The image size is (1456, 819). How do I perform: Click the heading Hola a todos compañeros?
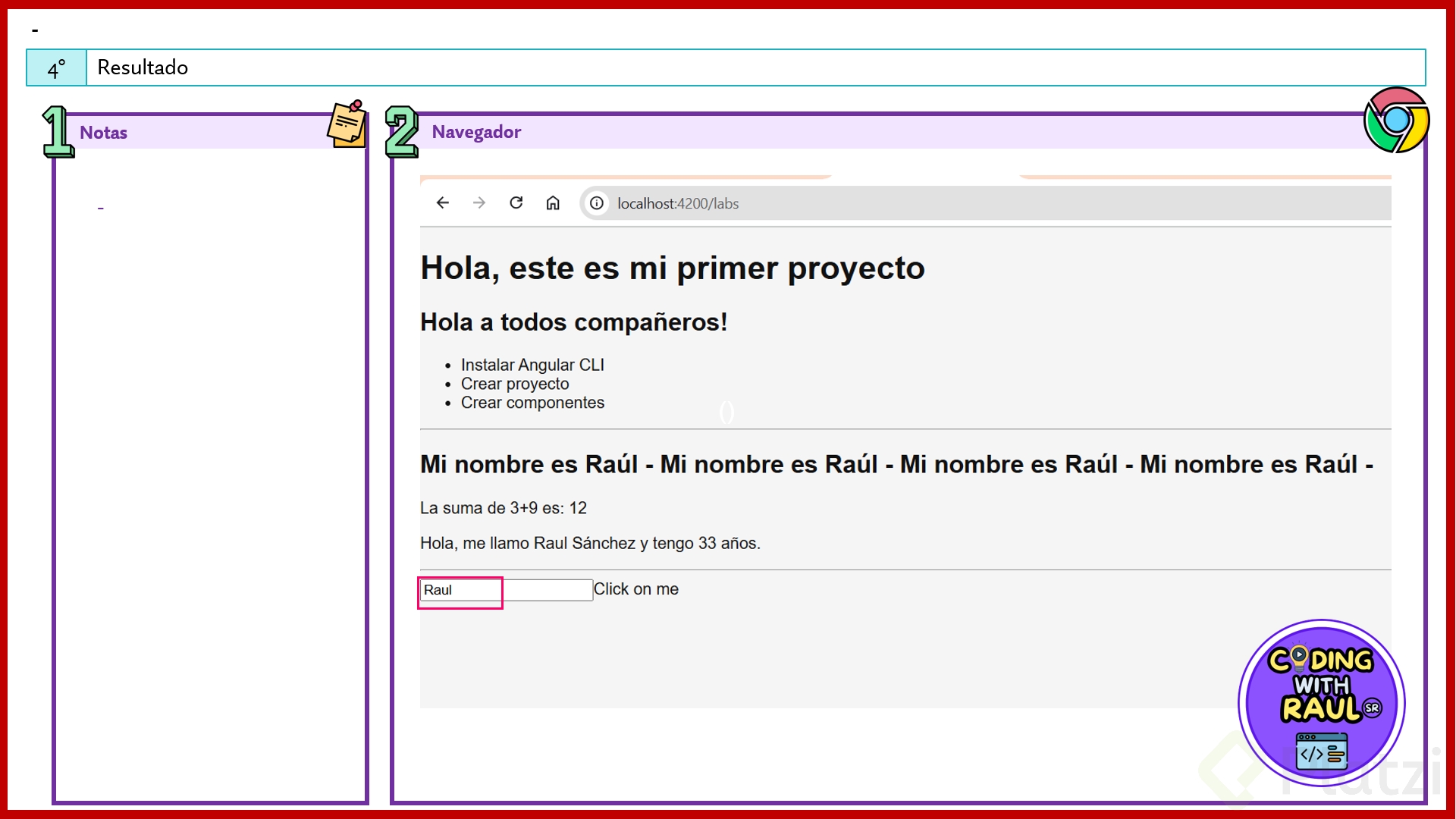tap(573, 322)
